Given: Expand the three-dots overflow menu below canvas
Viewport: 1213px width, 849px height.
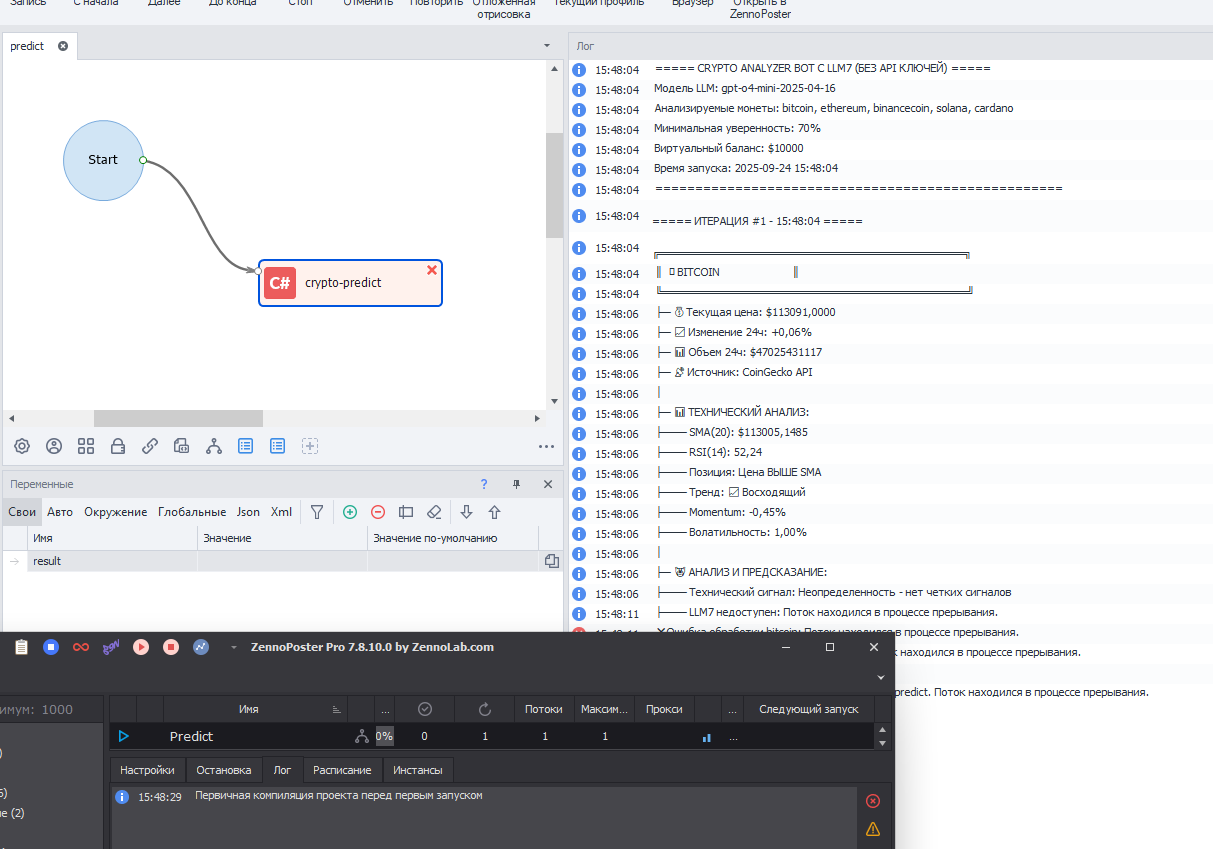Looking at the screenshot, I should pyautogui.click(x=546, y=447).
